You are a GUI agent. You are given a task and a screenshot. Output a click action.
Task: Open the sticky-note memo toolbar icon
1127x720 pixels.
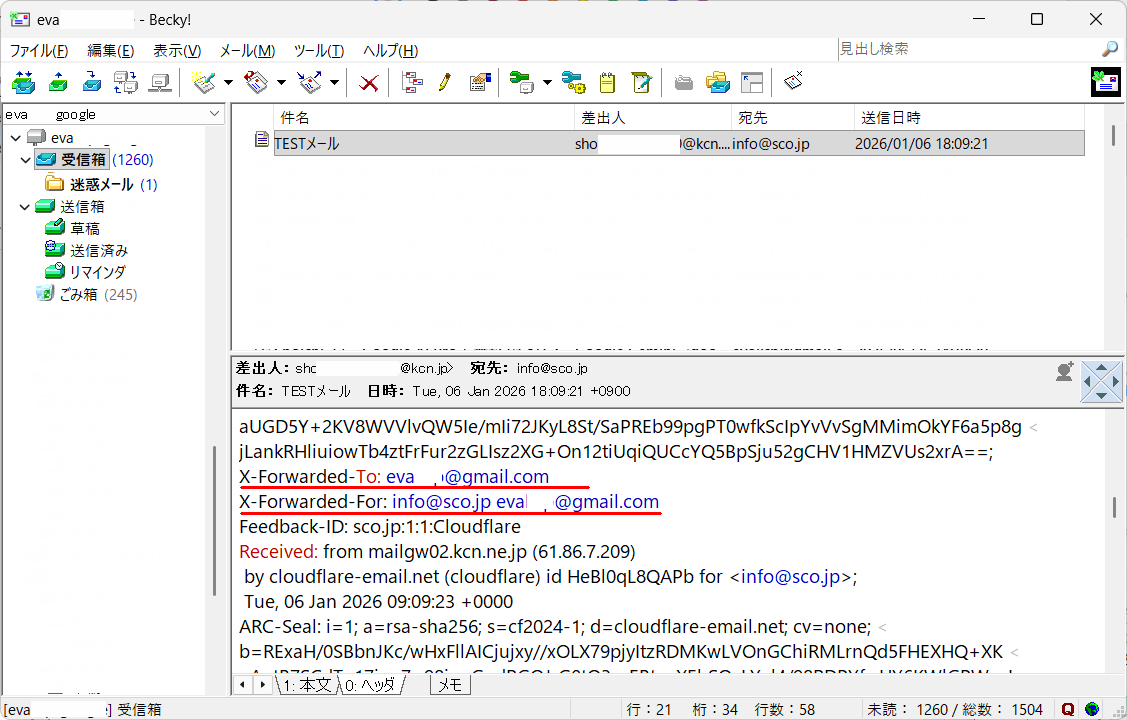click(606, 82)
